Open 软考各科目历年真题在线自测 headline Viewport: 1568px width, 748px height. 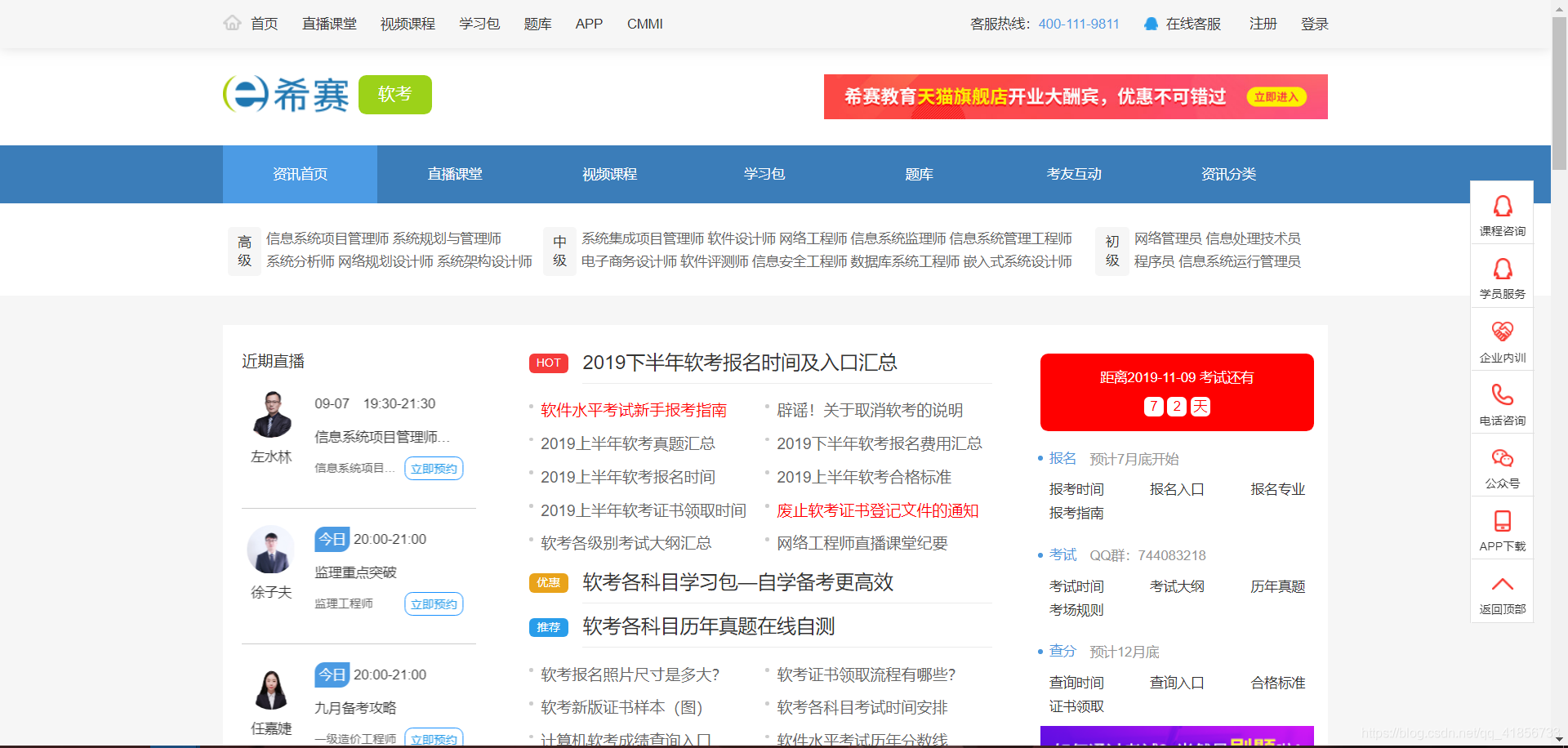coord(709,626)
